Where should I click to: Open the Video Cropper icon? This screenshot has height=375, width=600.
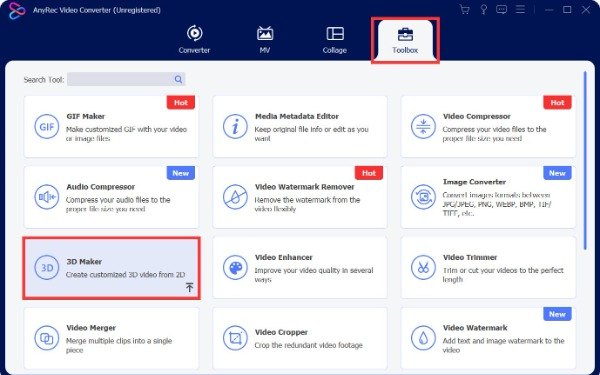pyautogui.click(x=235, y=338)
